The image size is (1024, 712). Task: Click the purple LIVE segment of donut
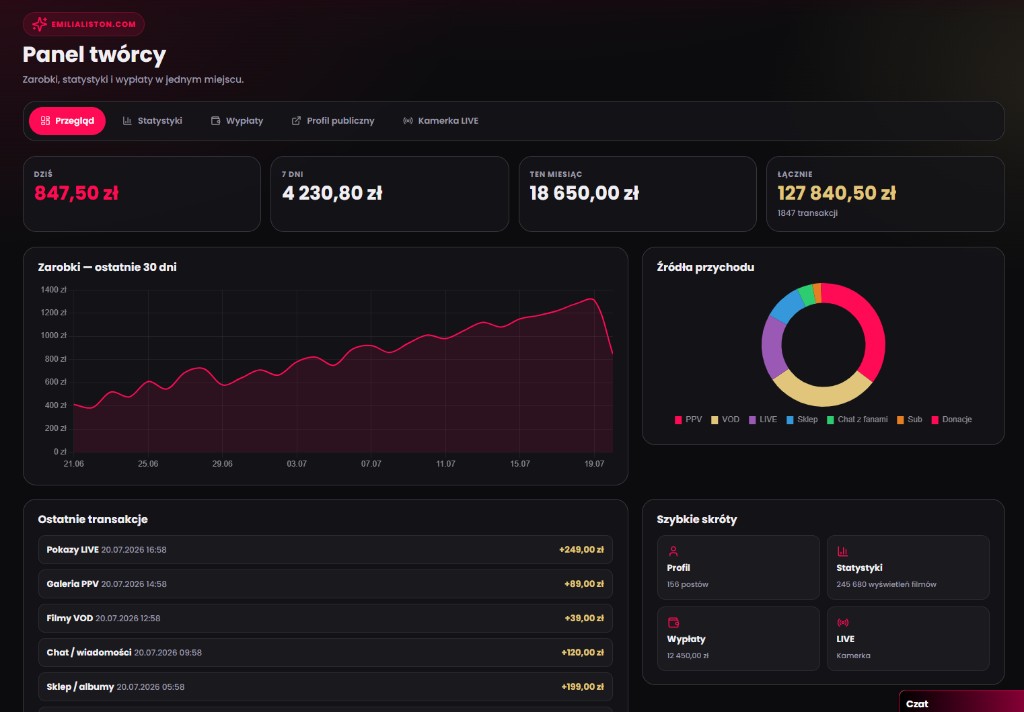point(773,347)
